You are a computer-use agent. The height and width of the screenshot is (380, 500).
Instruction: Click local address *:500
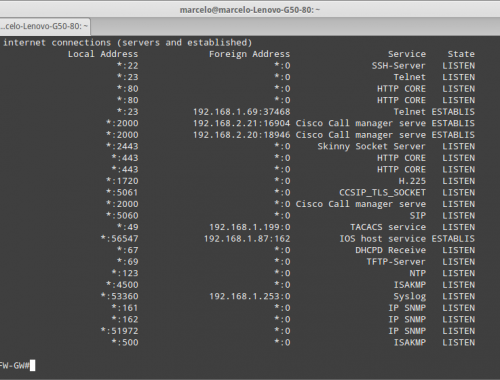(125, 342)
